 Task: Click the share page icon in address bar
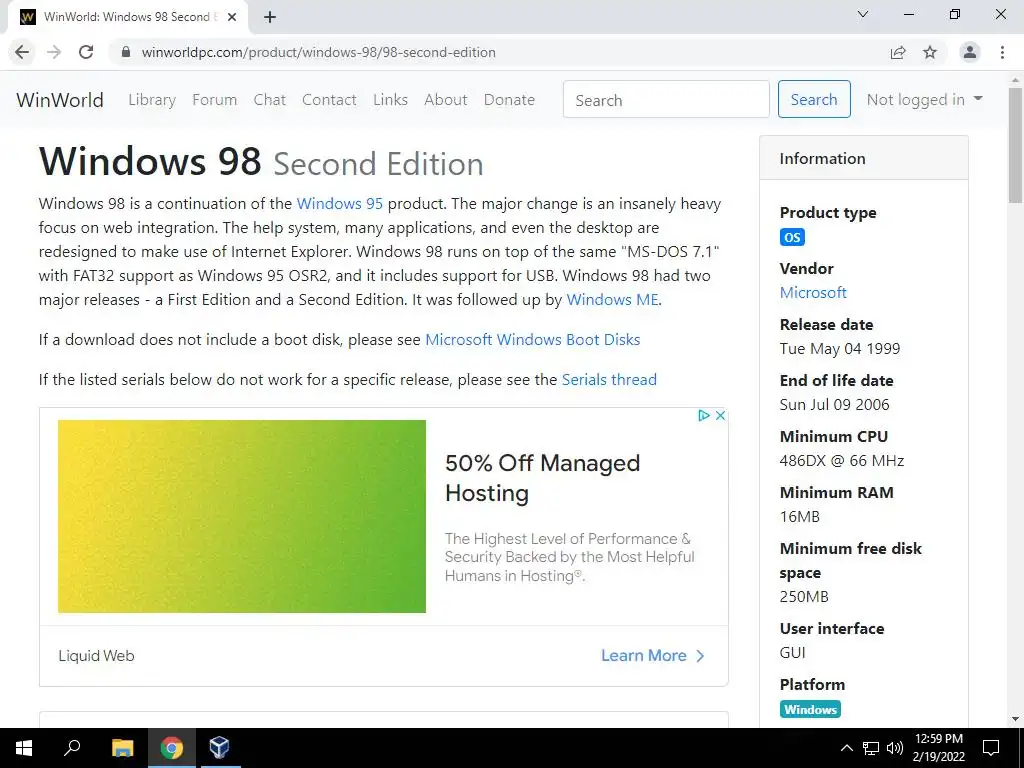pyautogui.click(x=898, y=52)
